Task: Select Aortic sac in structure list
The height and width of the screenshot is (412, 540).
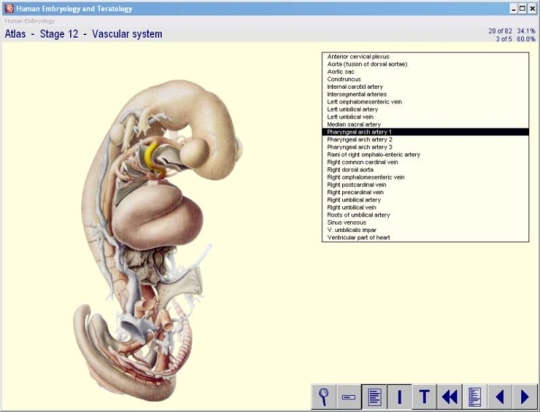Action: (x=341, y=72)
